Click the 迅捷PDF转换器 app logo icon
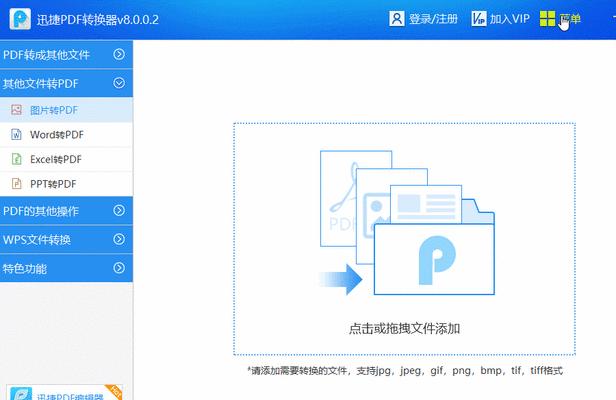The height and width of the screenshot is (400, 616). [x=20, y=18]
